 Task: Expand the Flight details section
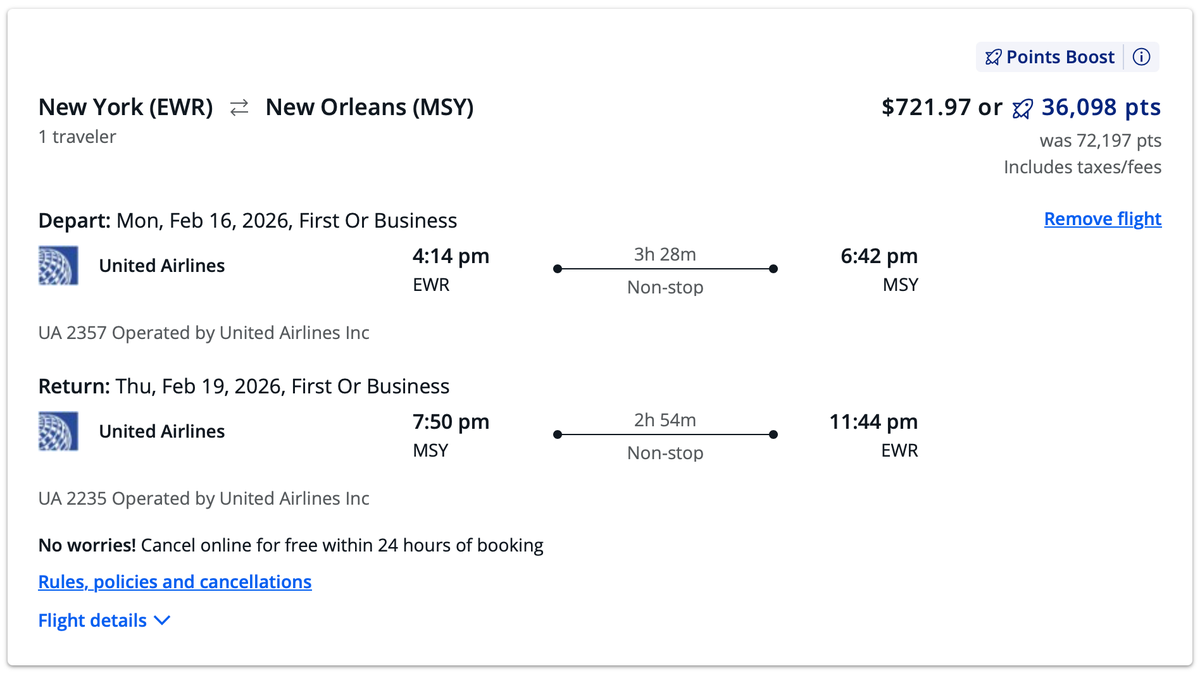(92, 620)
